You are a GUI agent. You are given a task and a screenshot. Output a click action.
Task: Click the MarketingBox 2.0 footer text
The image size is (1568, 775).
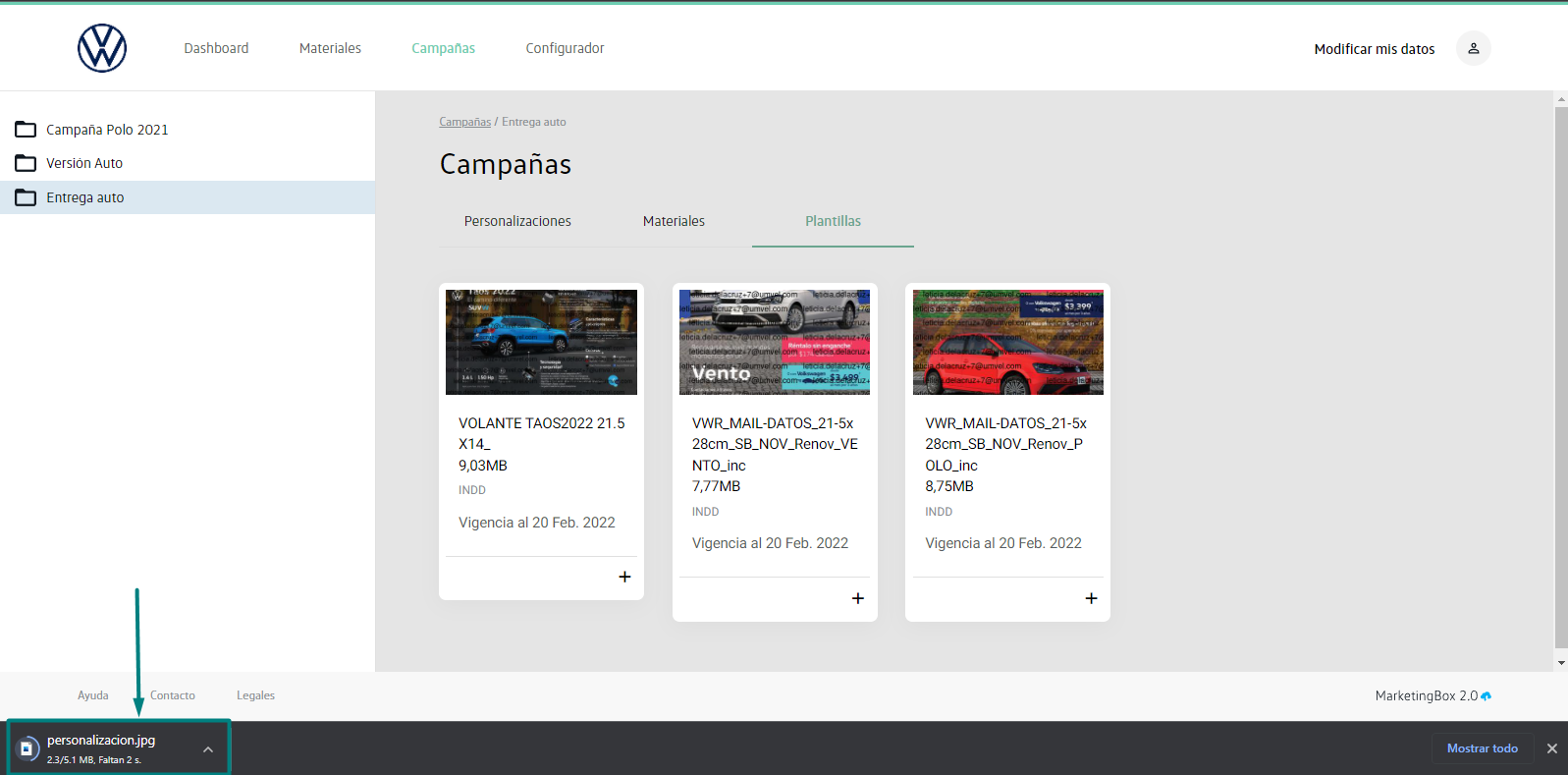coord(1426,695)
